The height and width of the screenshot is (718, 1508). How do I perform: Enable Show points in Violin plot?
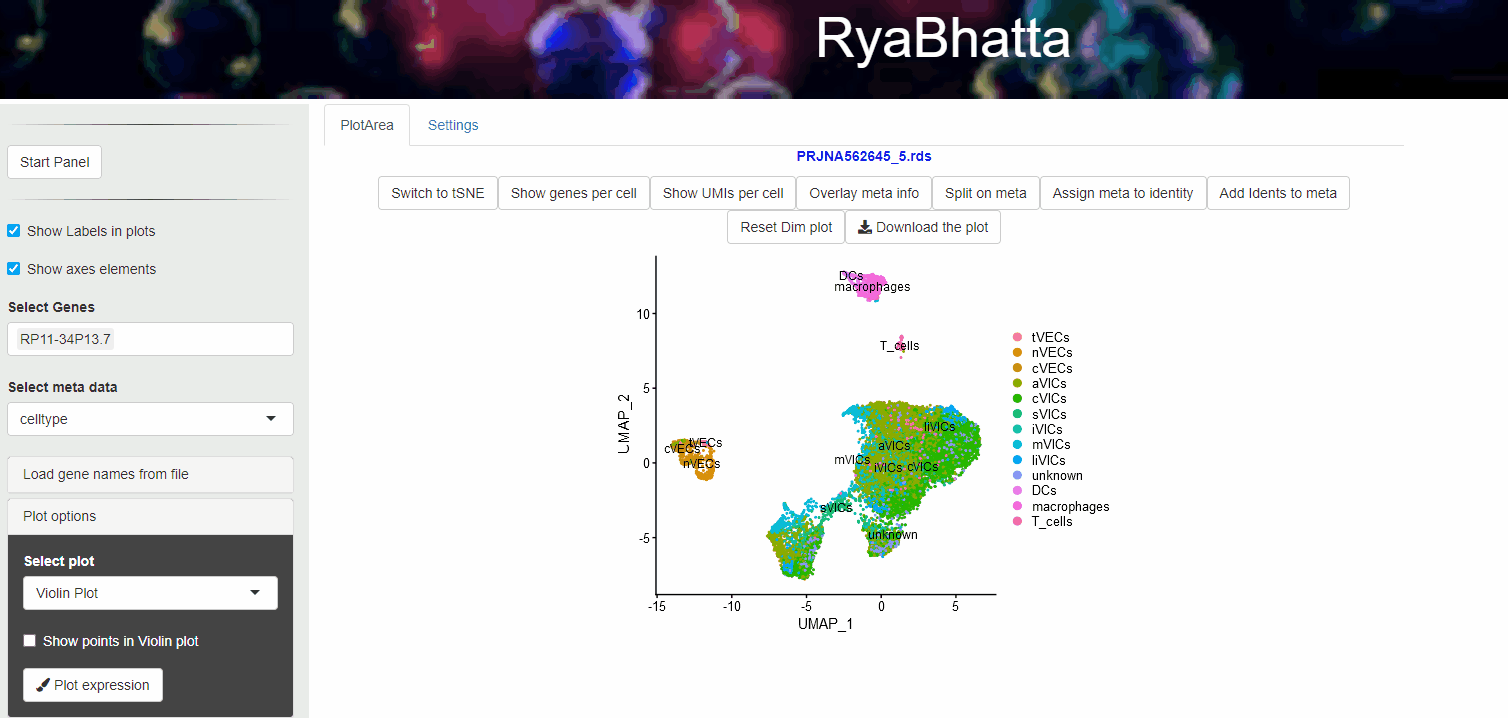(30, 641)
